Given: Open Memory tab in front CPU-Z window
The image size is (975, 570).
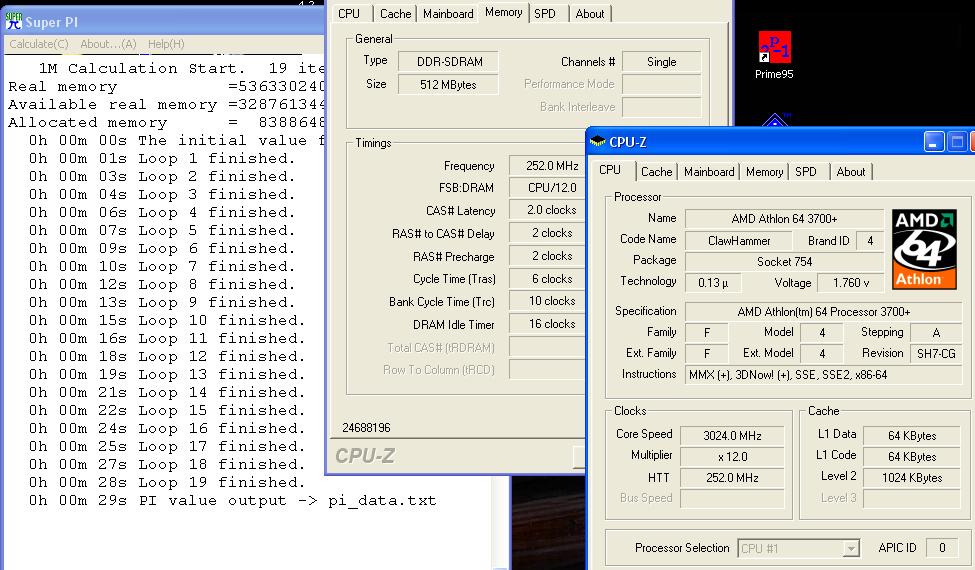Looking at the screenshot, I should pyautogui.click(x=764, y=172).
